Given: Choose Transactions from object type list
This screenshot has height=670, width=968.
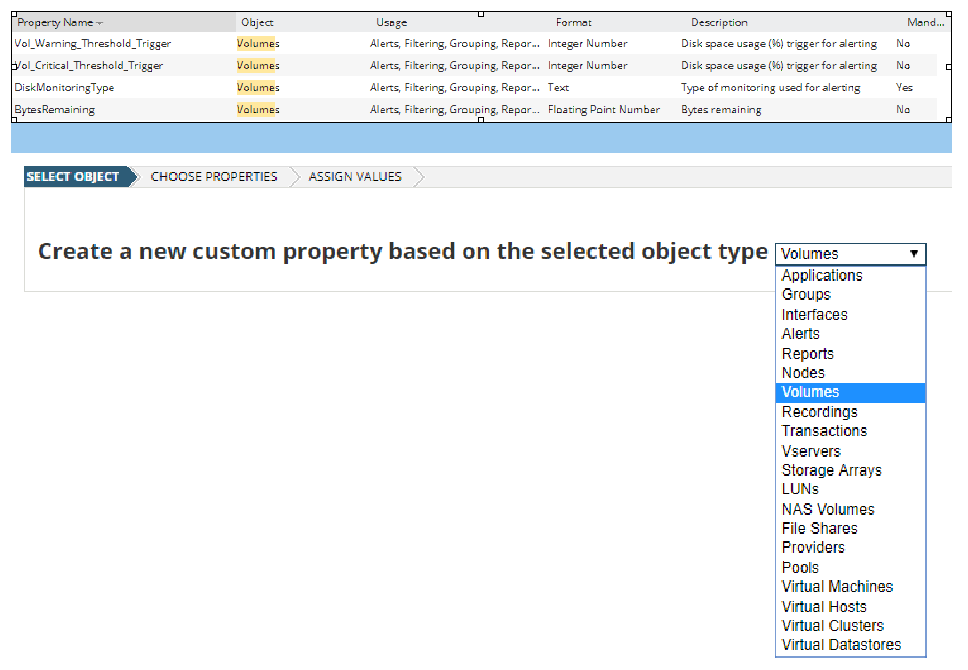Looking at the screenshot, I should point(850,431).
